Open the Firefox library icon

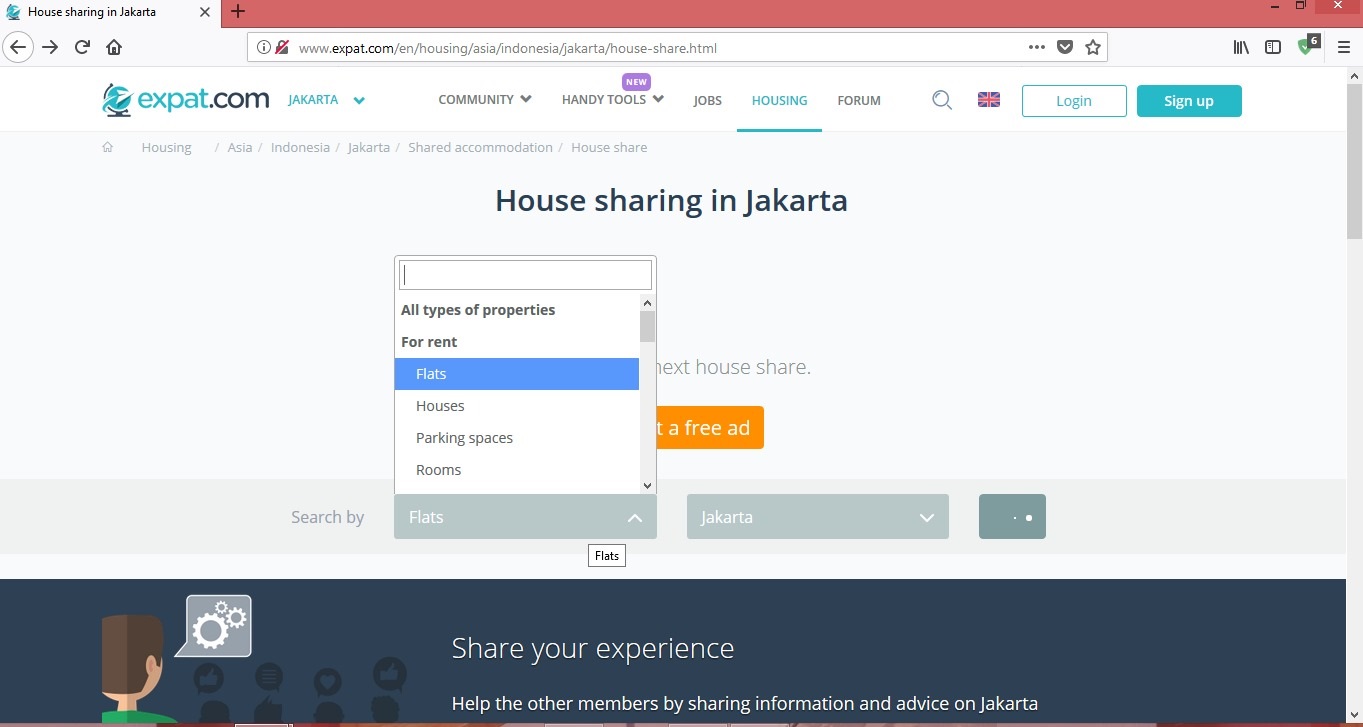[1241, 47]
